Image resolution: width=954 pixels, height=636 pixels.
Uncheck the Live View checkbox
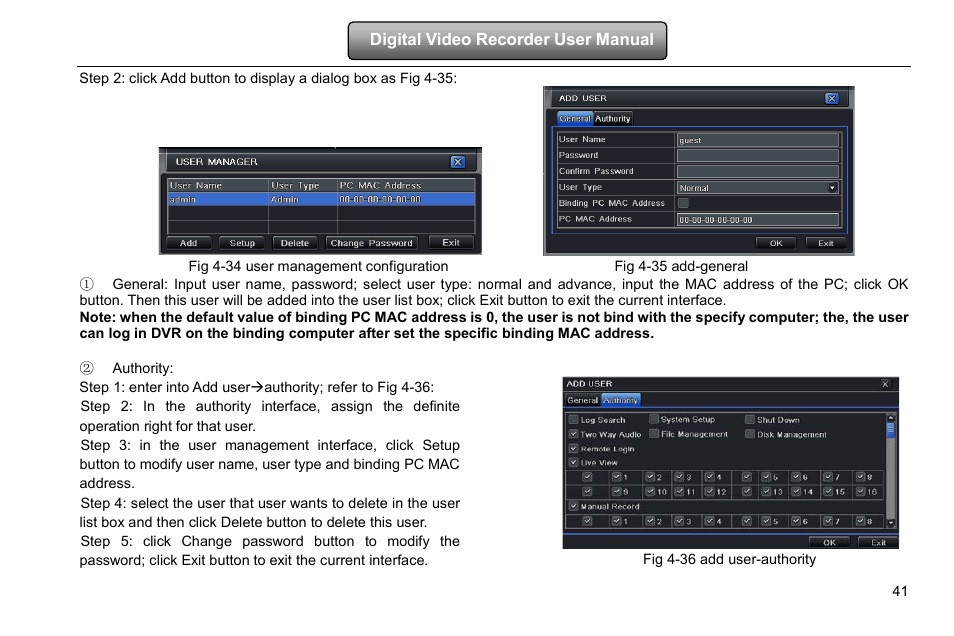574,463
